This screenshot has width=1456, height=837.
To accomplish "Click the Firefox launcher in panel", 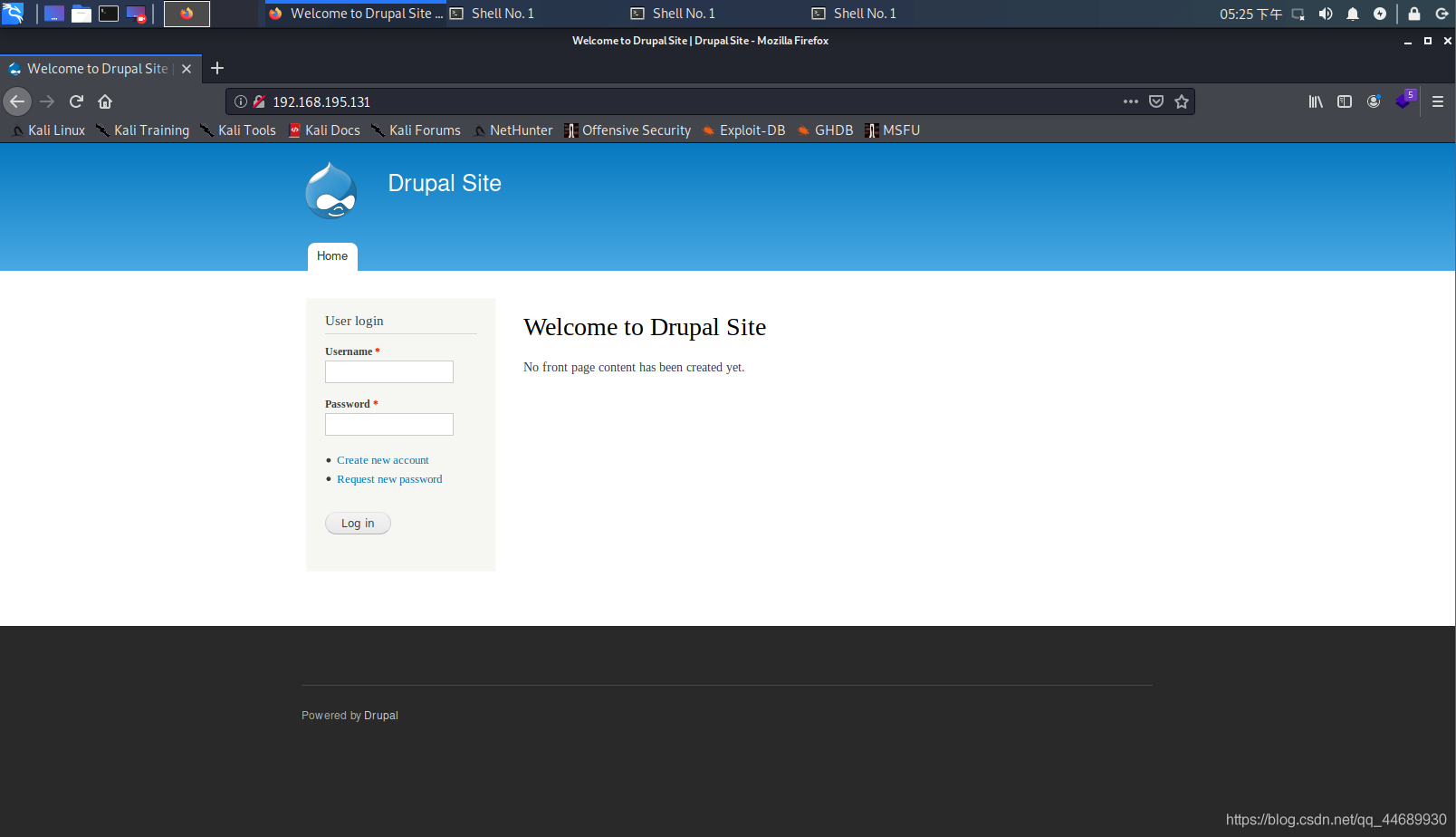I will tap(187, 14).
